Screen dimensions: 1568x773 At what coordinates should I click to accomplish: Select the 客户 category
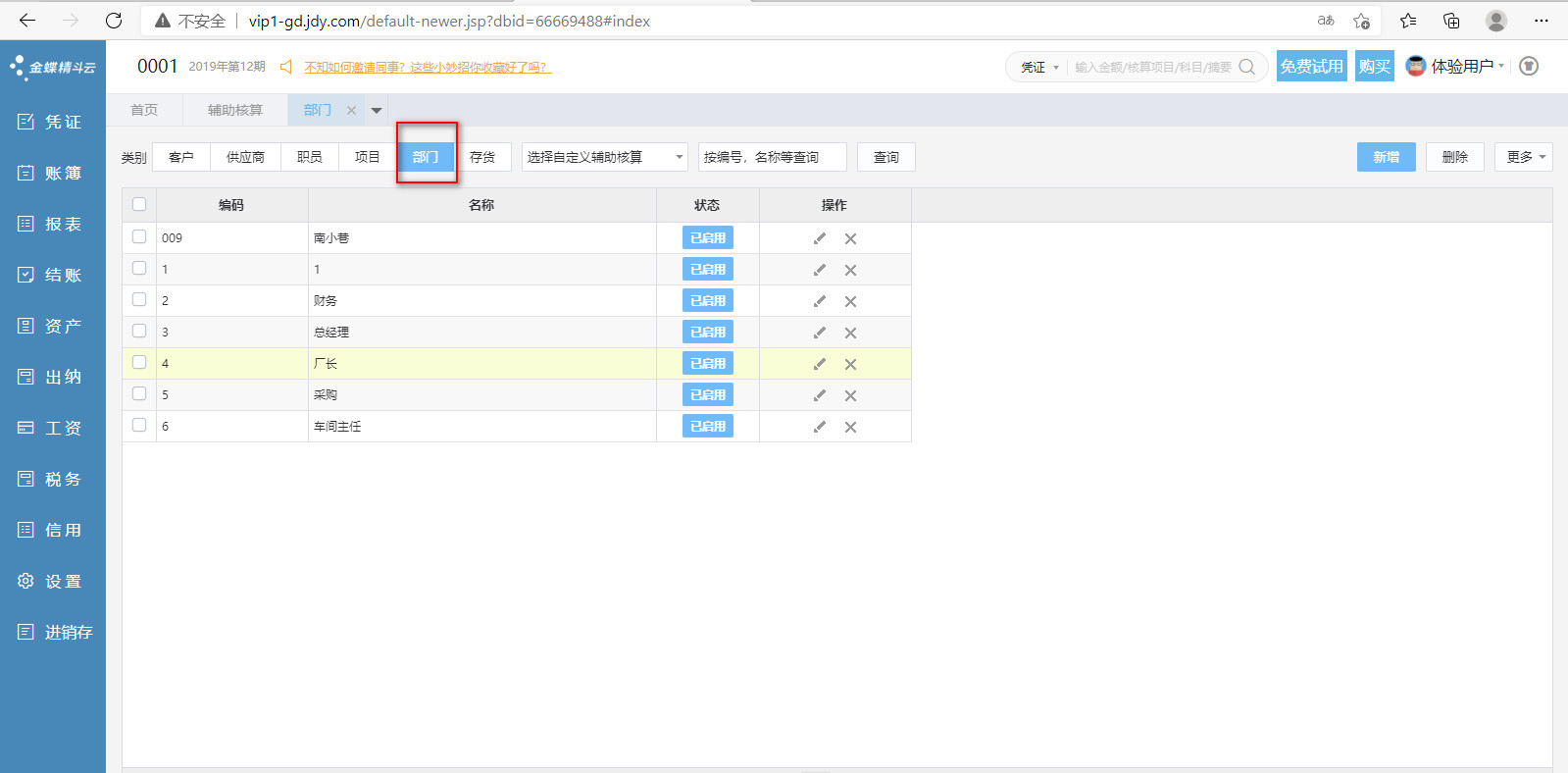point(181,157)
